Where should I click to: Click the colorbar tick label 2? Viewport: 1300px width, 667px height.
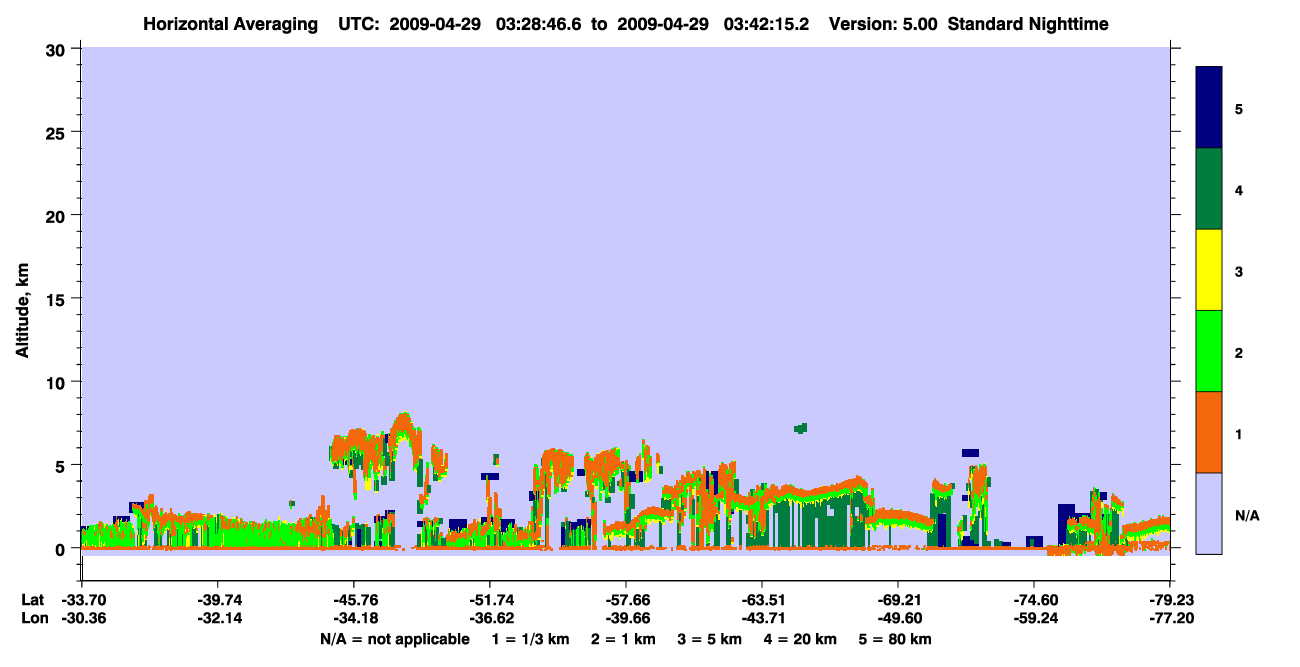click(1239, 352)
